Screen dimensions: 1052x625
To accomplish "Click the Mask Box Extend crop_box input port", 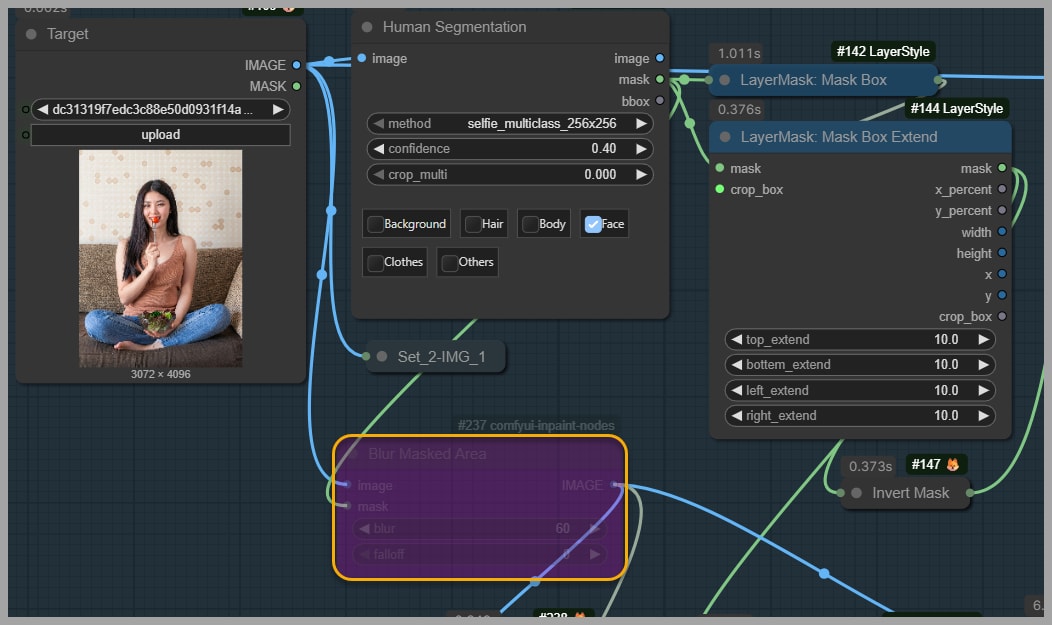I will coord(719,189).
